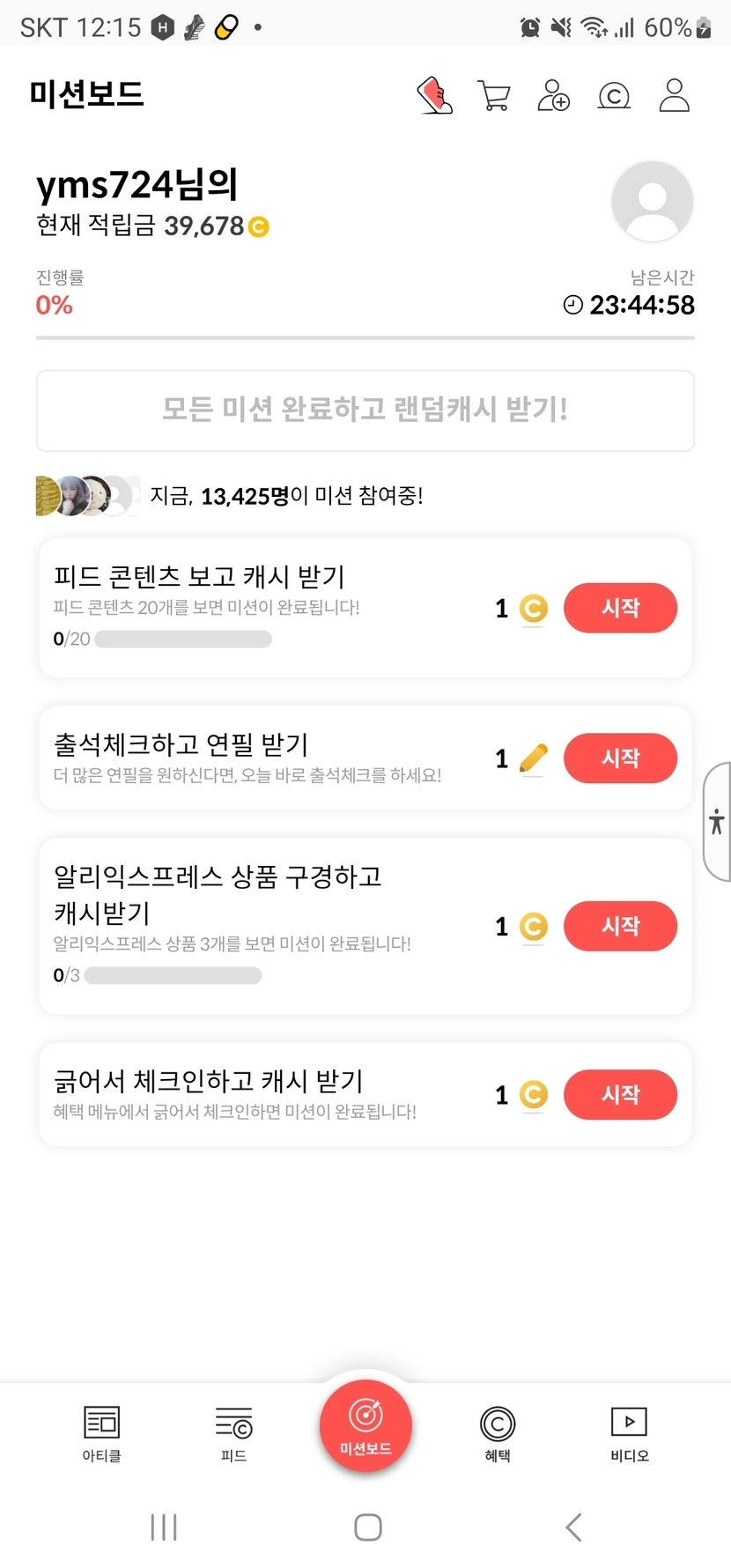Tap the accessibility floating button

(717, 822)
